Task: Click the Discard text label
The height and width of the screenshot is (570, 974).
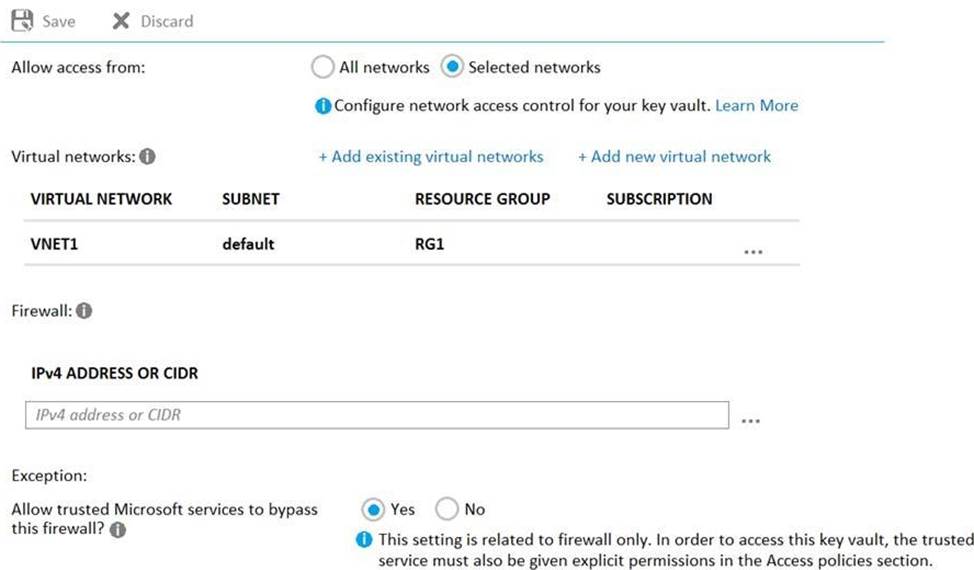Action: click(x=167, y=22)
